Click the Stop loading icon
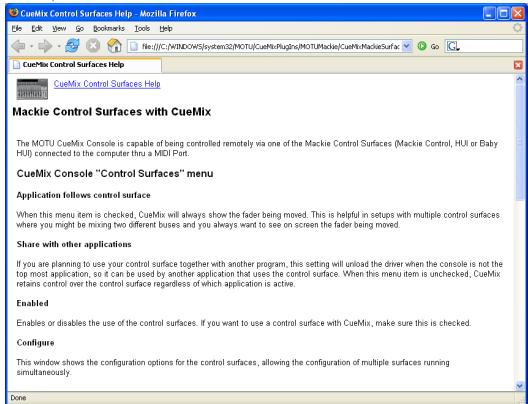 click(x=93, y=46)
